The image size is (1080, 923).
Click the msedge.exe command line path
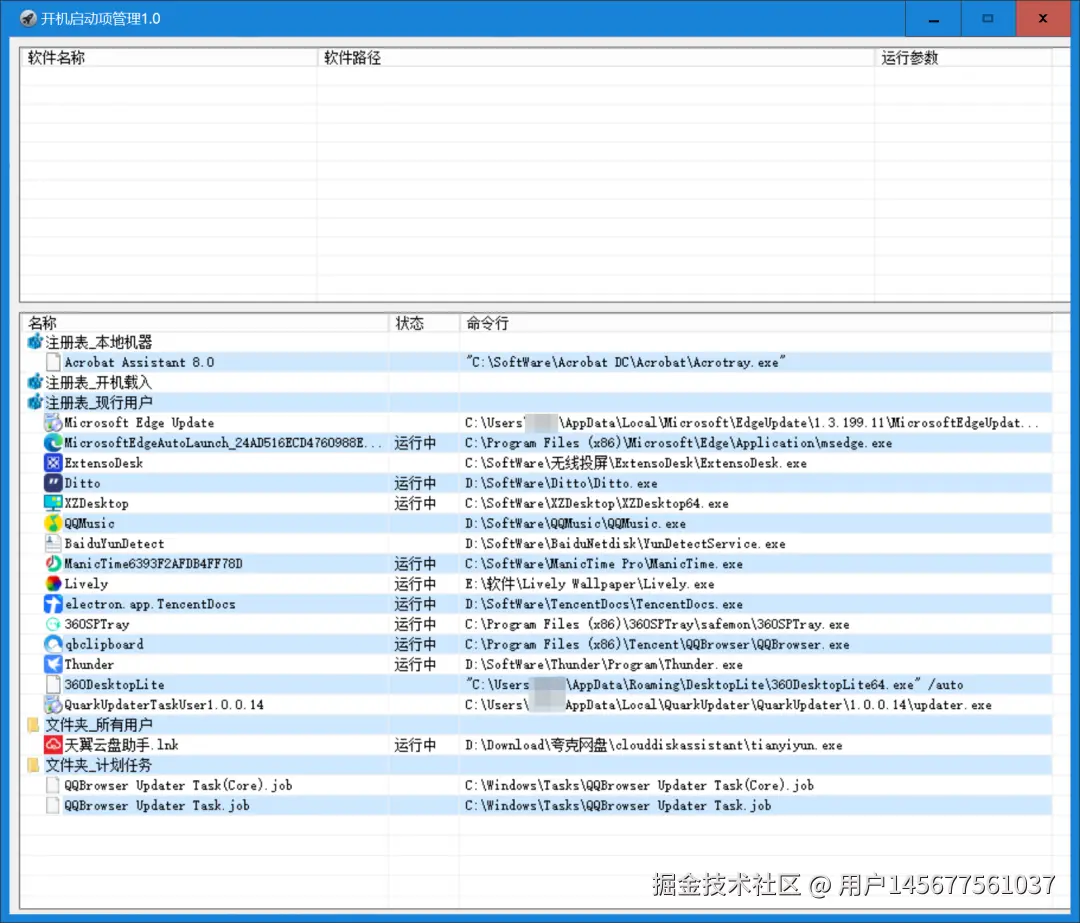(x=678, y=443)
